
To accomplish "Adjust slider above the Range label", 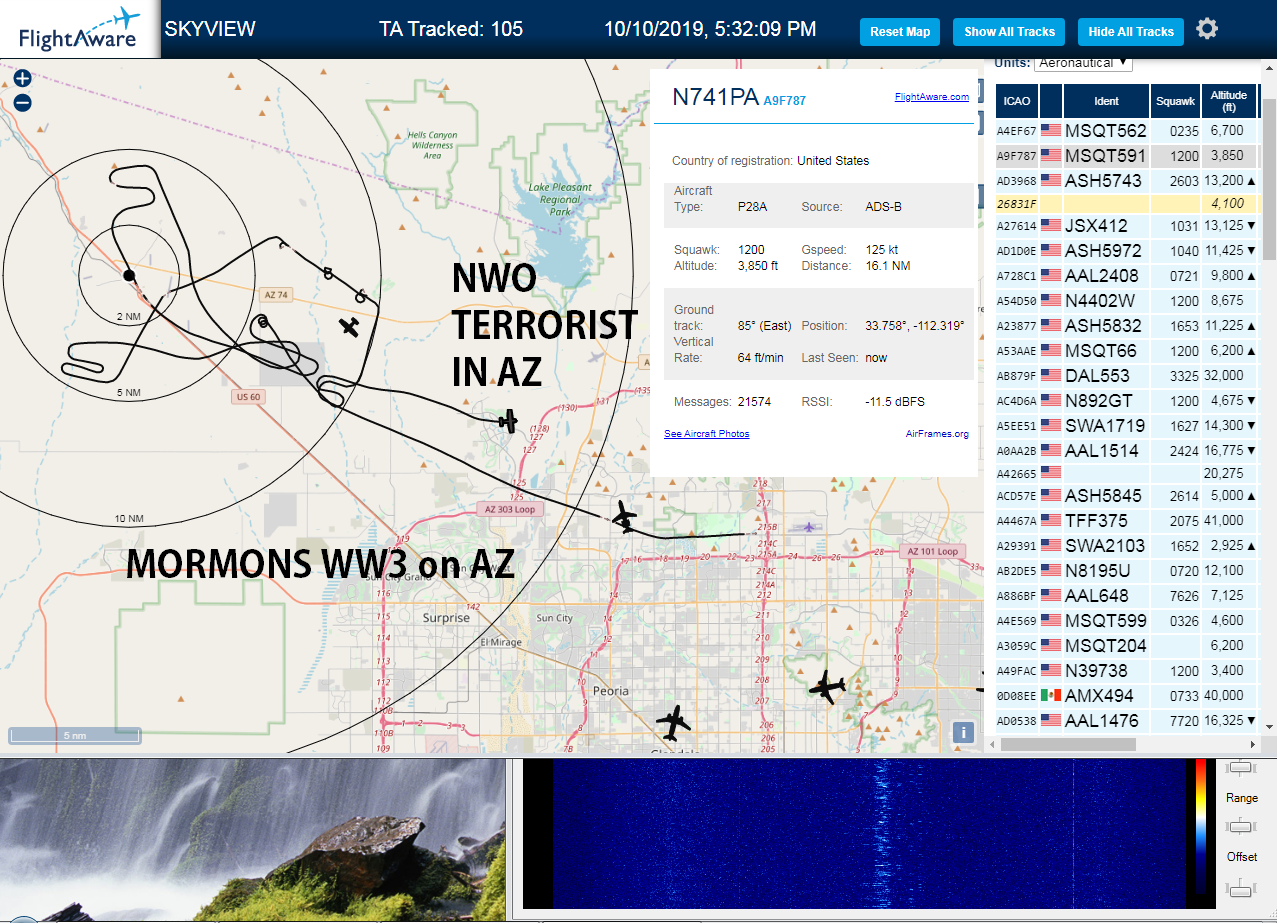I will 1241,767.
